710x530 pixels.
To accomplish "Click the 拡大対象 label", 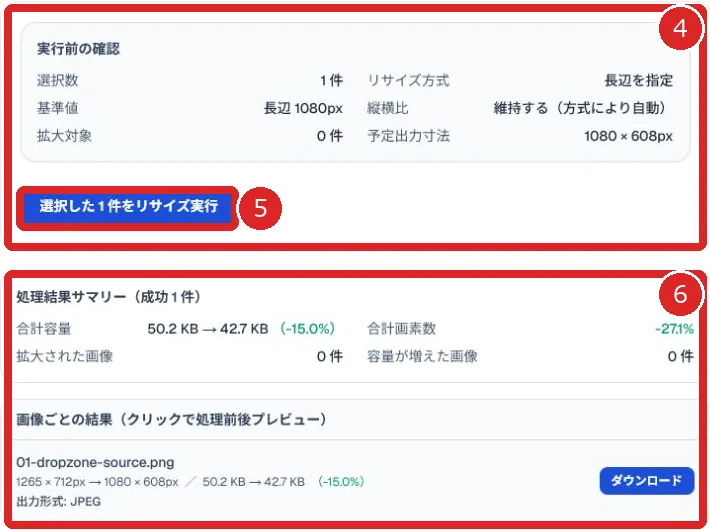I will (64, 136).
